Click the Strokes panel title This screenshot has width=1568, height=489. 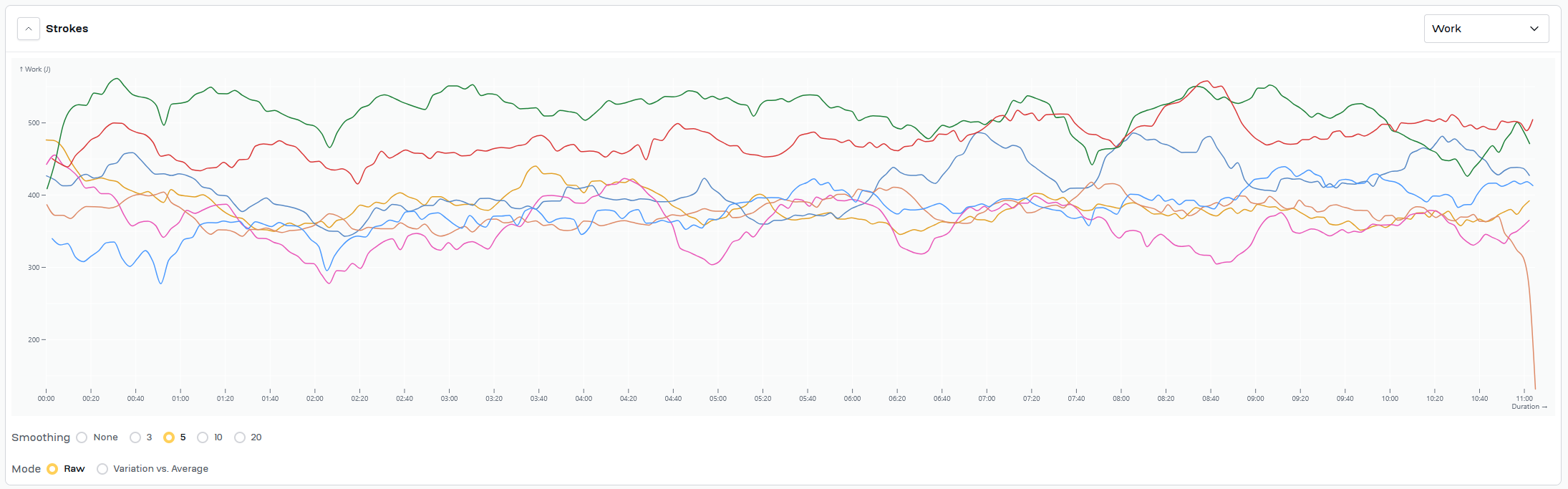coord(67,29)
